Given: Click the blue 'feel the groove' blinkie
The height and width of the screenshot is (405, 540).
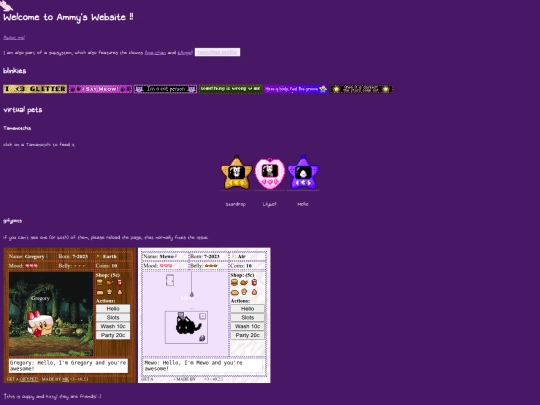Looking at the screenshot, I should pyautogui.click(x=296, y=89).
